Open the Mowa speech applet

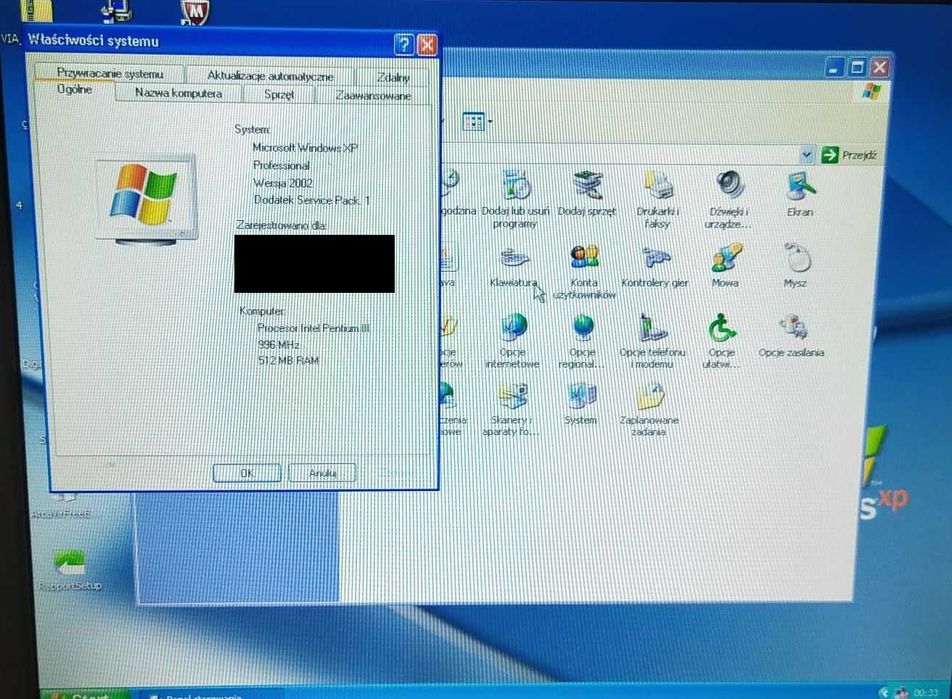pyautogui.click(x=726, y=265)
